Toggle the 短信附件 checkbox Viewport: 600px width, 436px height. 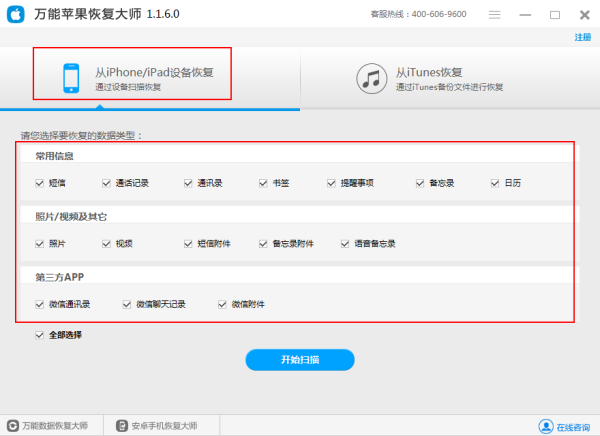coord(188,243)
